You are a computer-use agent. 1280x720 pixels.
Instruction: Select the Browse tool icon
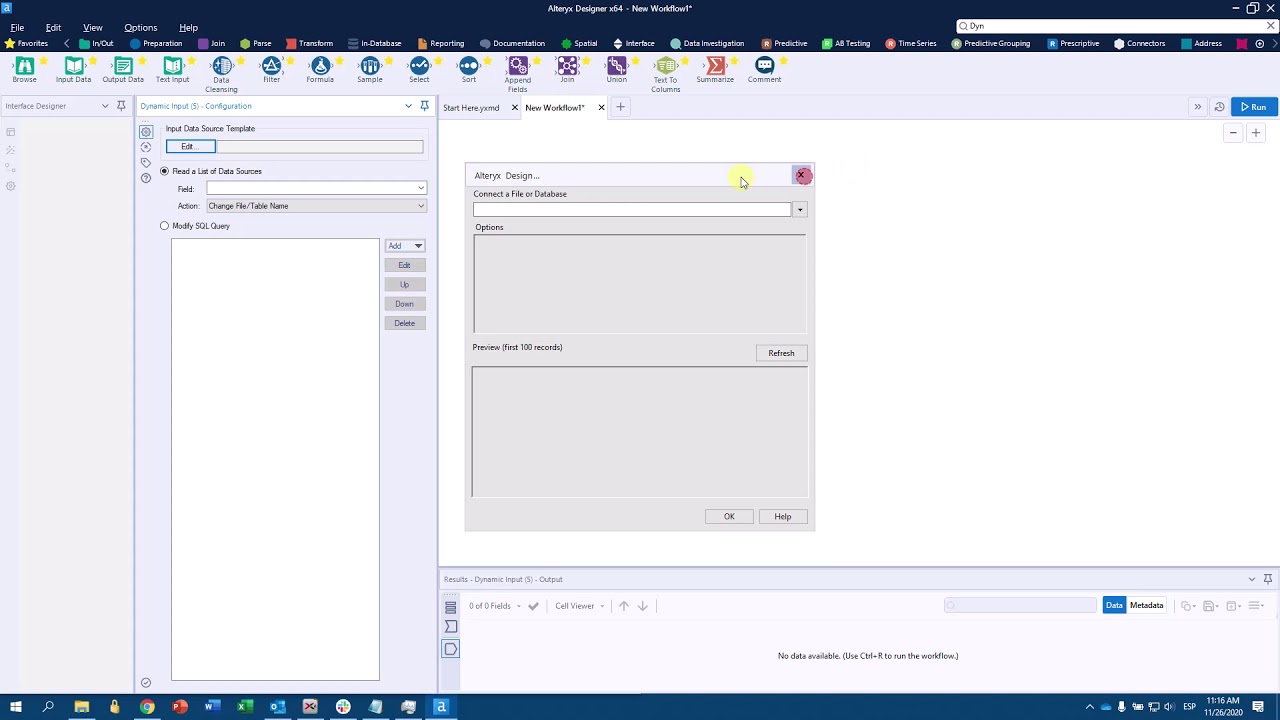[x=24, y=66]
